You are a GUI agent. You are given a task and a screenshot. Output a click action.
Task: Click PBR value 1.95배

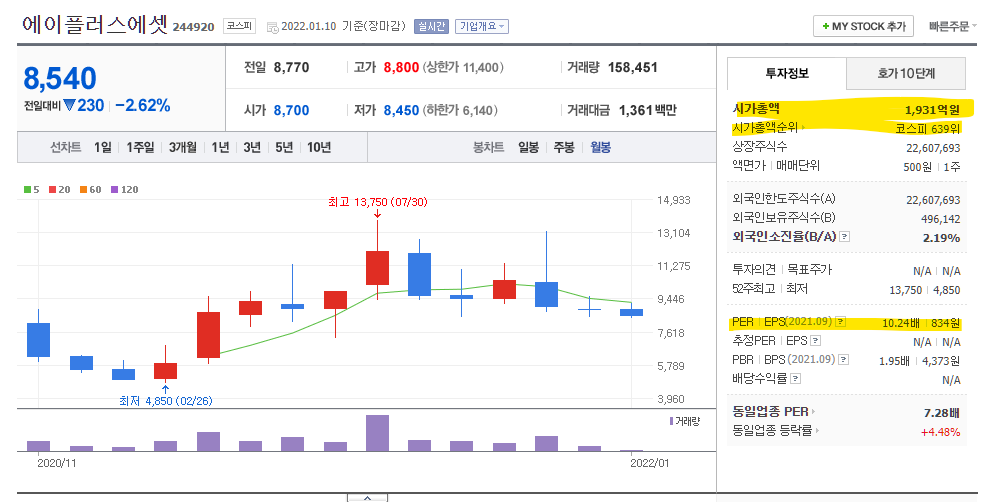pyautogui.click(x=894, y=361)
